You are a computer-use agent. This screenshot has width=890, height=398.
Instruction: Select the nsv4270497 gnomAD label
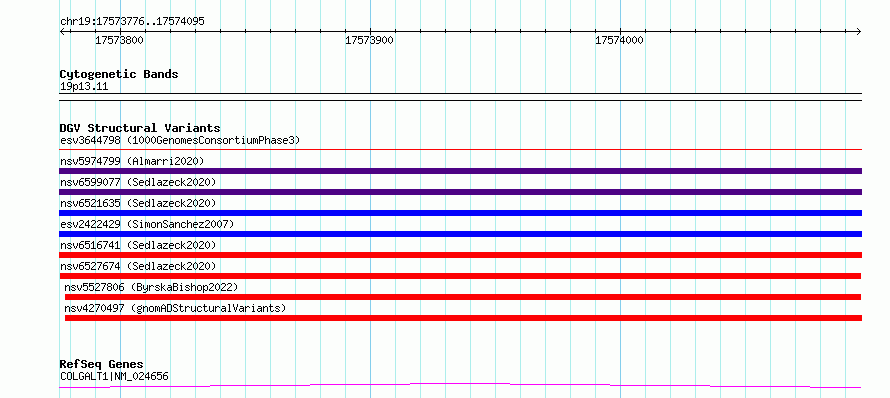coord(175,308)
